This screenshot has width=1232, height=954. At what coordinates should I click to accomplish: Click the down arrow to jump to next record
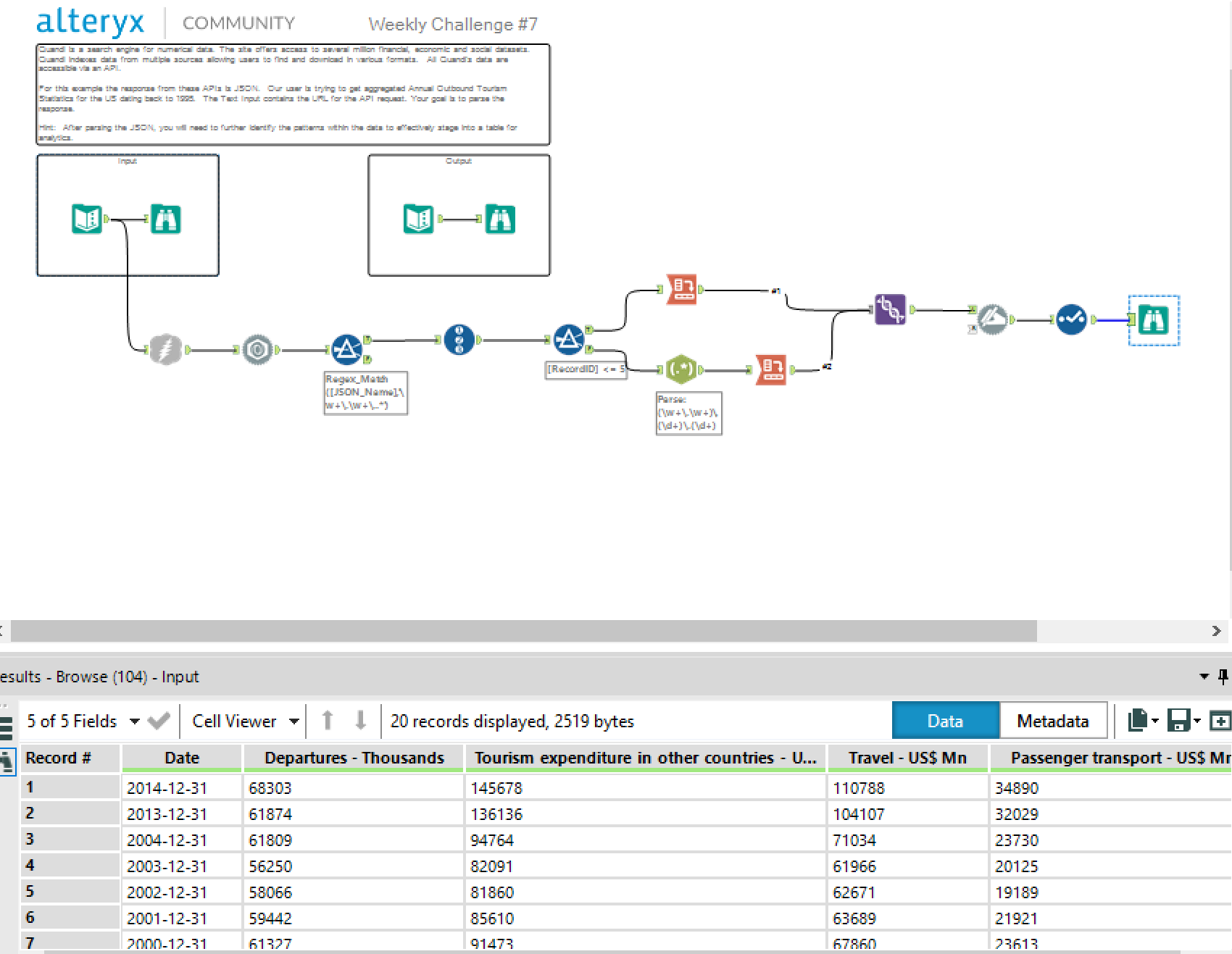360,721
